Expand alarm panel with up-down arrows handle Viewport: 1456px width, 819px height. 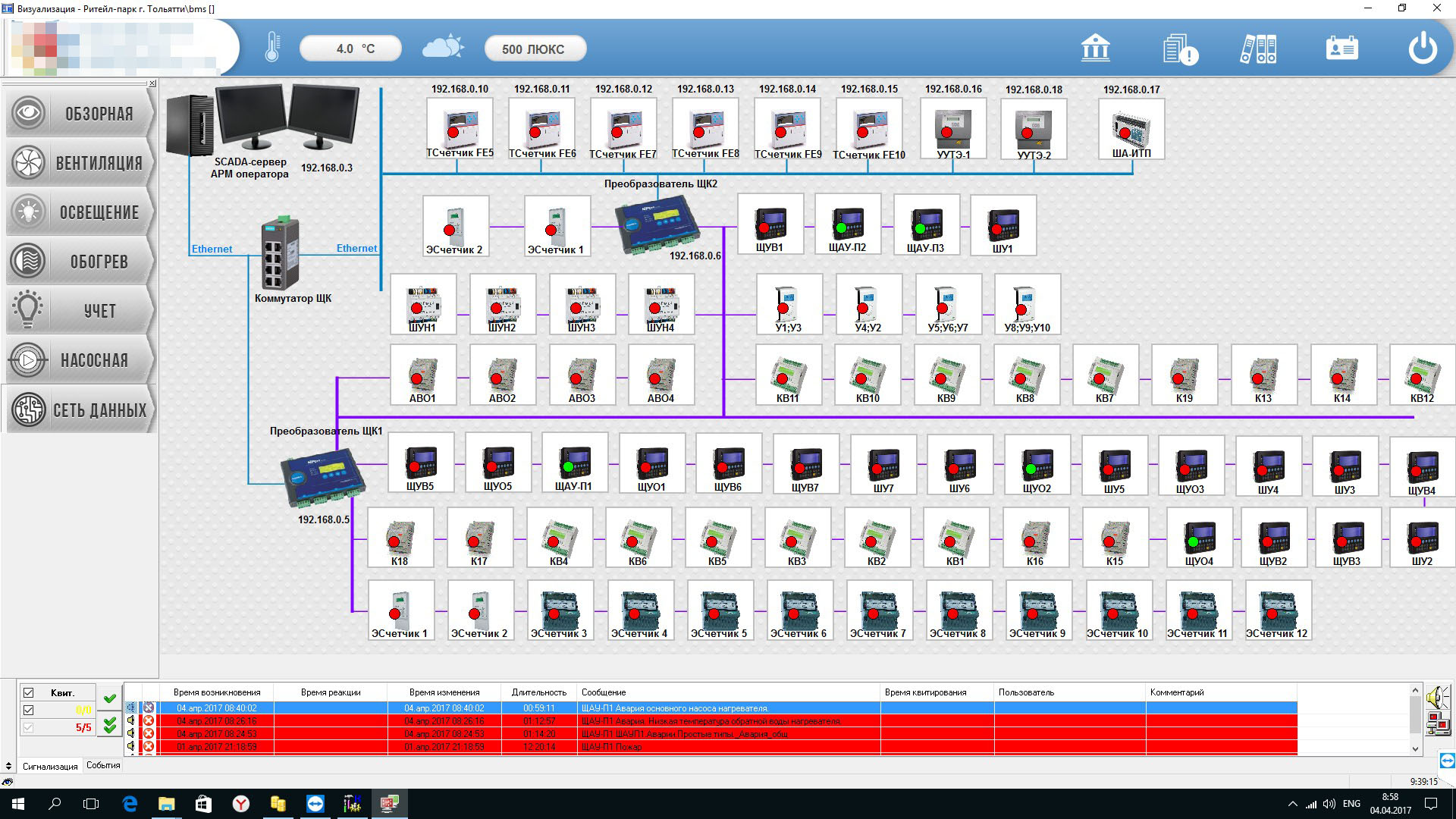click(8, 766)
